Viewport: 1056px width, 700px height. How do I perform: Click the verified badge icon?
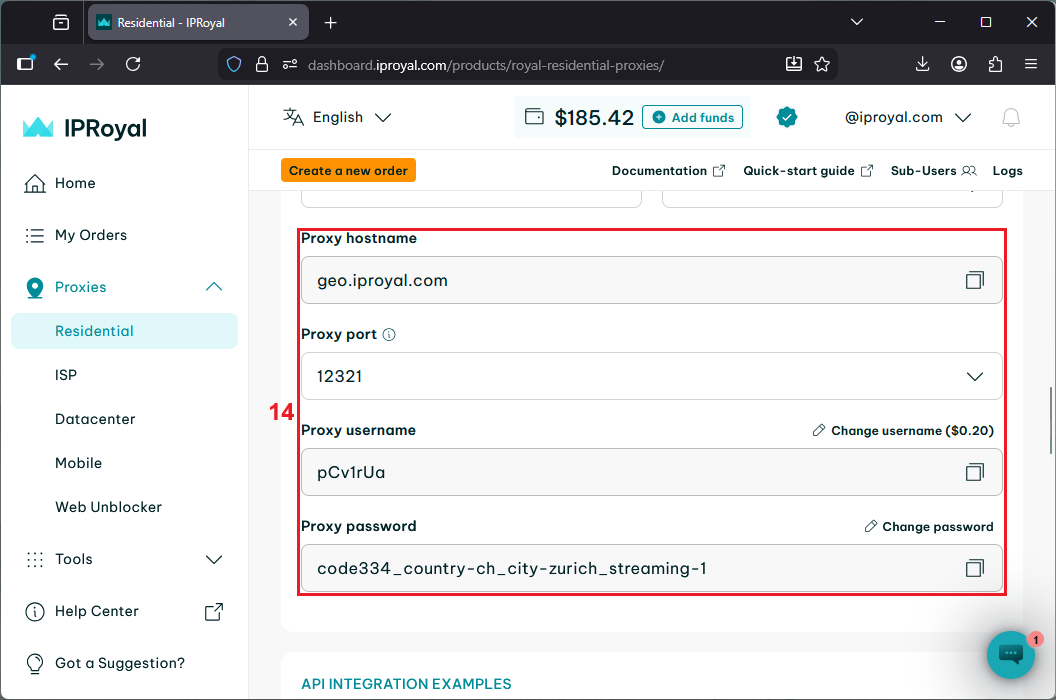pyautogui.click(x=787, y=117)
